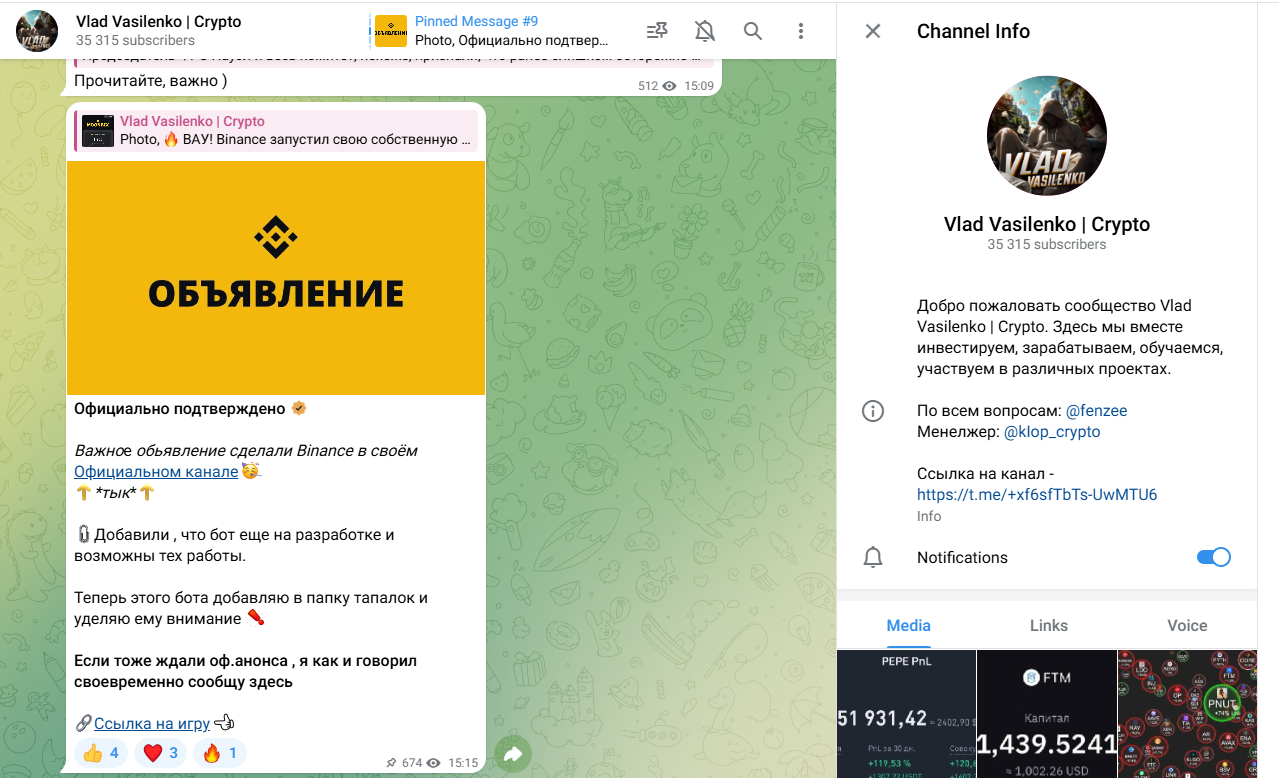
Task: Click the forward arrow button beside the post
Action: pos(513,754)
